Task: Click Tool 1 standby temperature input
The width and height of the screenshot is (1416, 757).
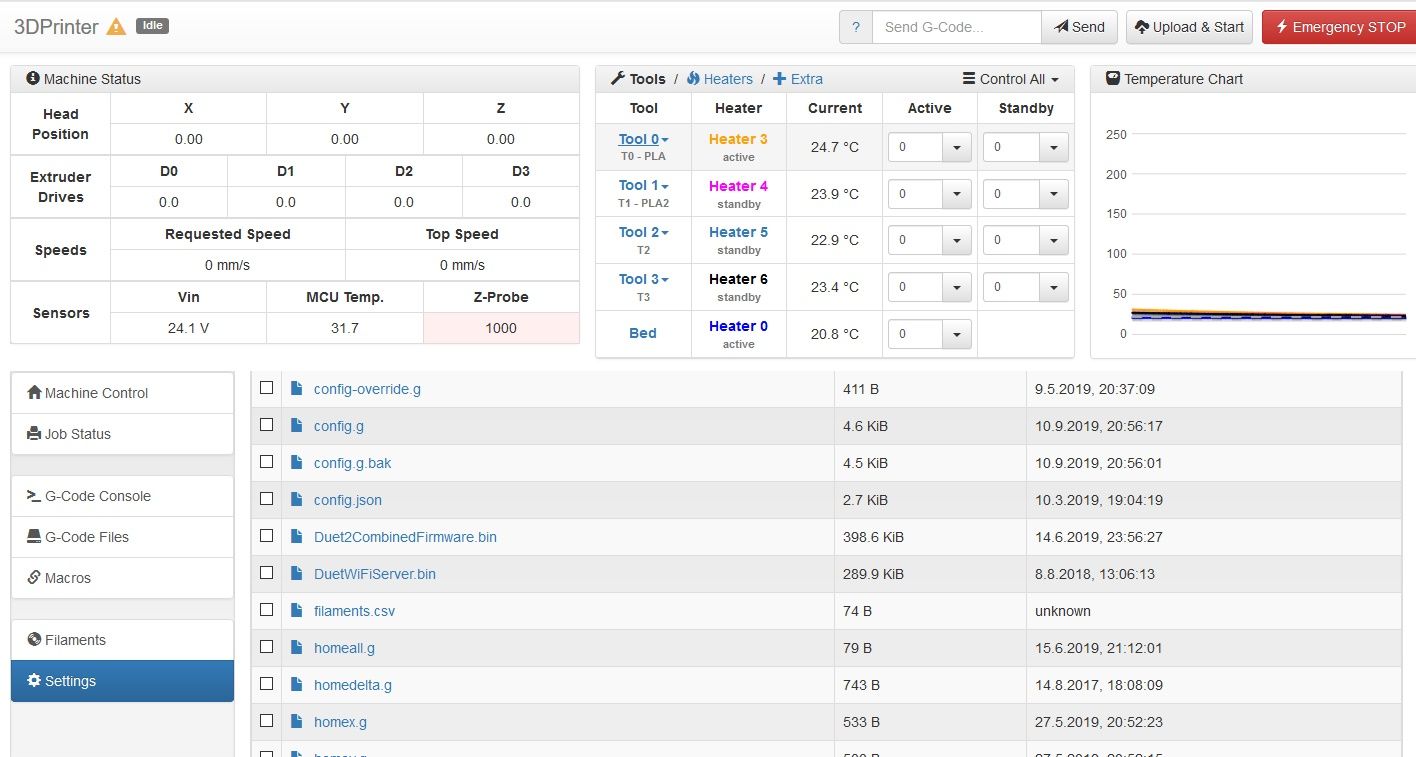Action: tap(1011, 194)
